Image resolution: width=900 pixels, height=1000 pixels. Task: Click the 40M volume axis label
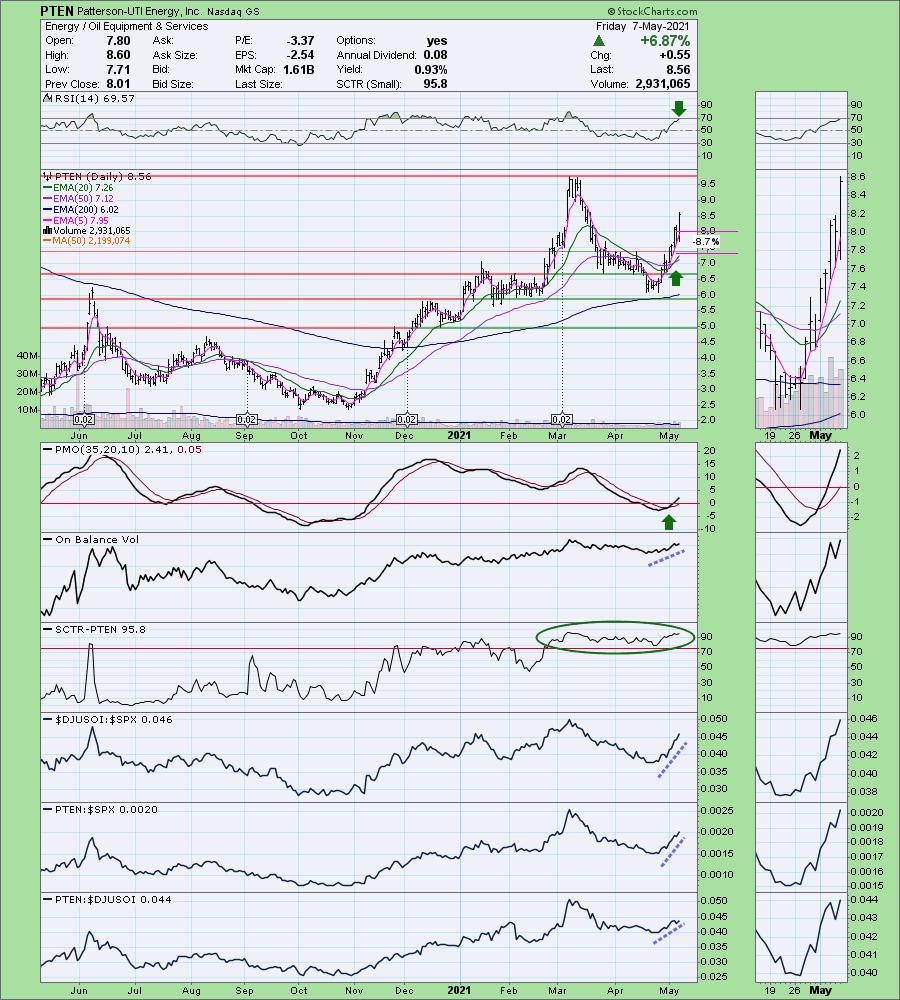pyautogui.click(x=27, y=356)
